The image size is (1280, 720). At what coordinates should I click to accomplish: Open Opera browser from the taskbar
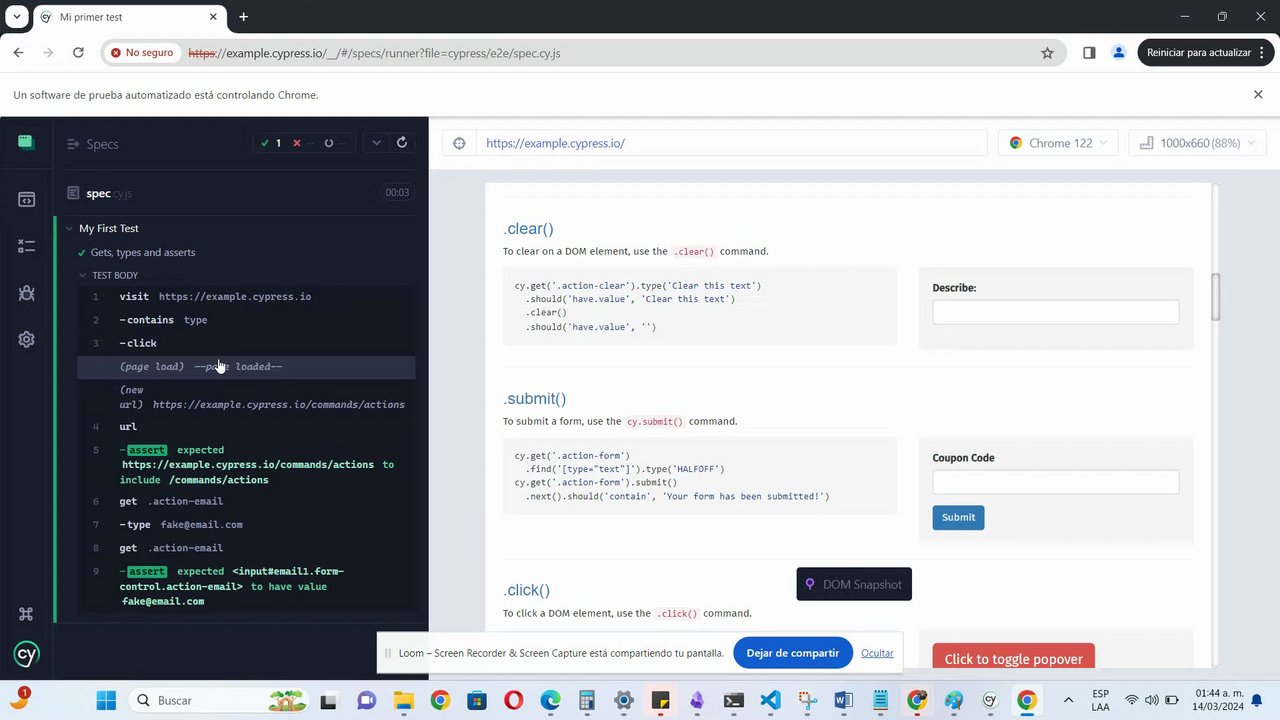tap(513, 700)
